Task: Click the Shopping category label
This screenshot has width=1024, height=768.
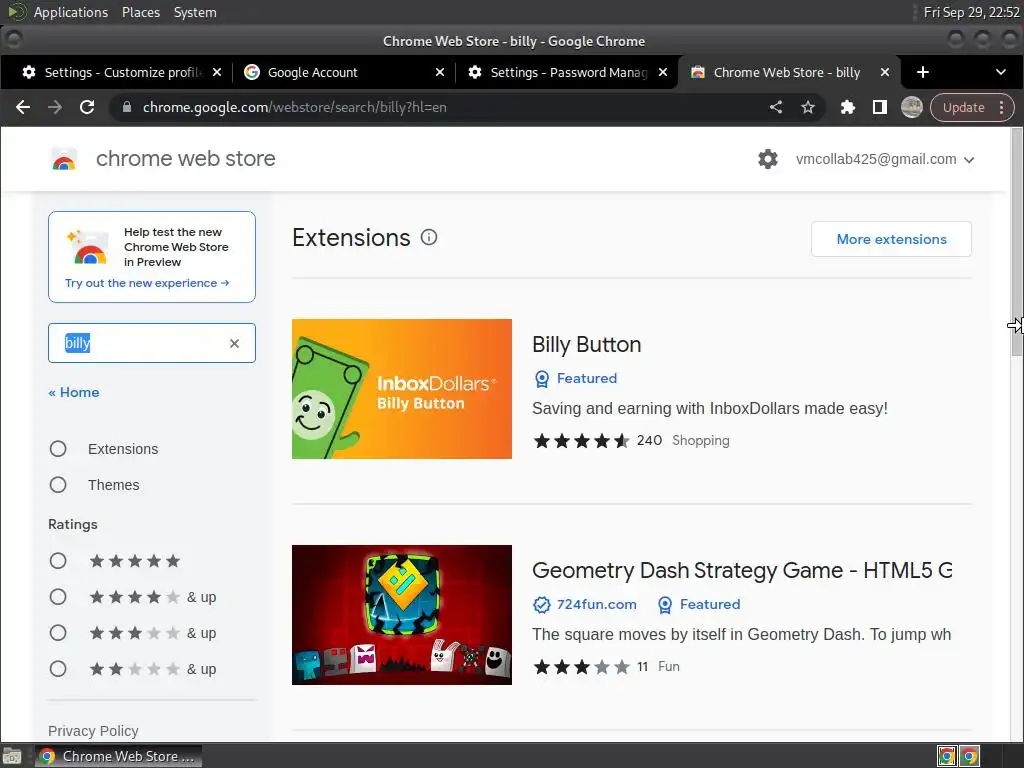Action: pyautogui.click(x=701, y=440)
